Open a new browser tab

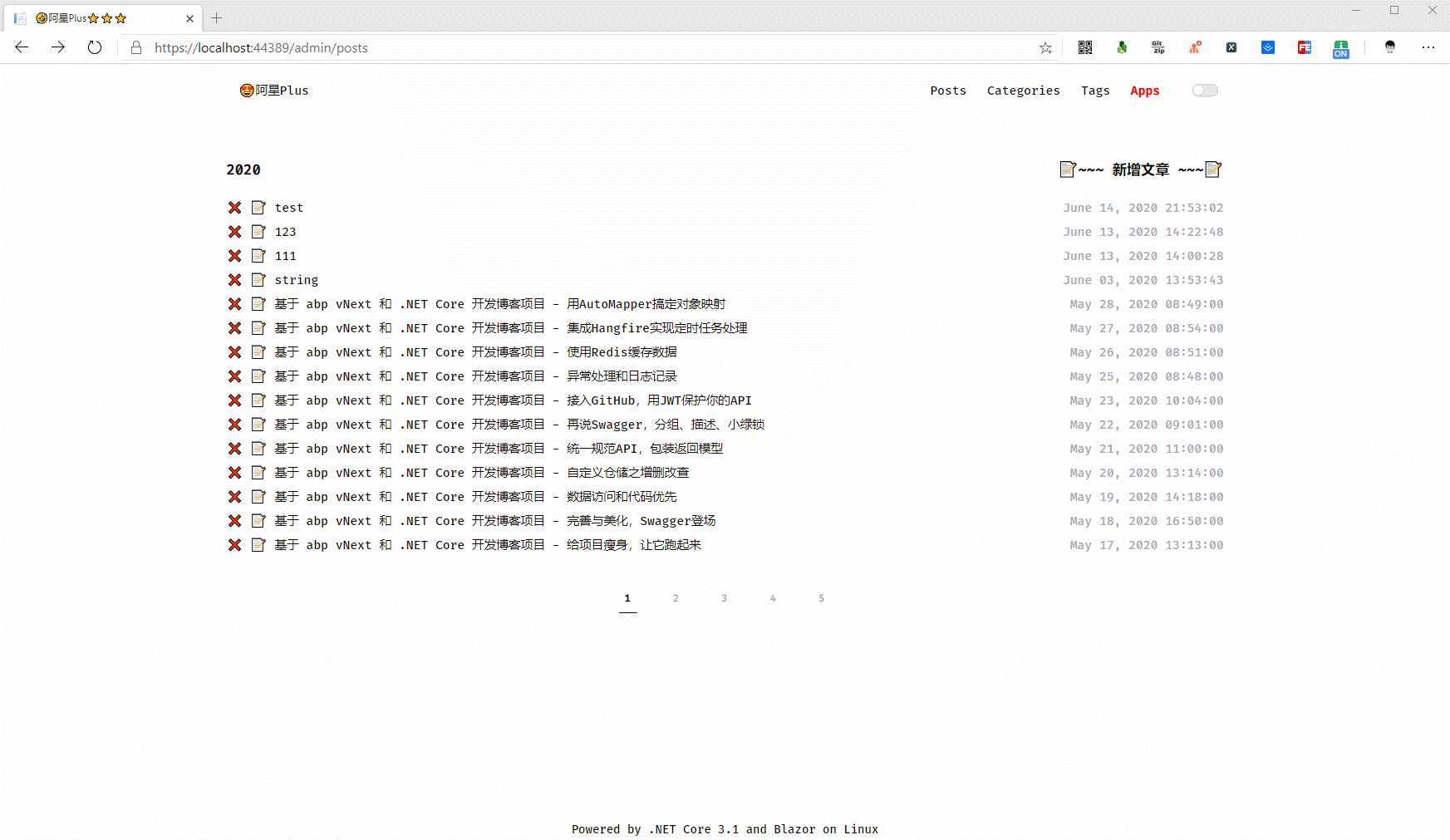click(x=217, y=17)
